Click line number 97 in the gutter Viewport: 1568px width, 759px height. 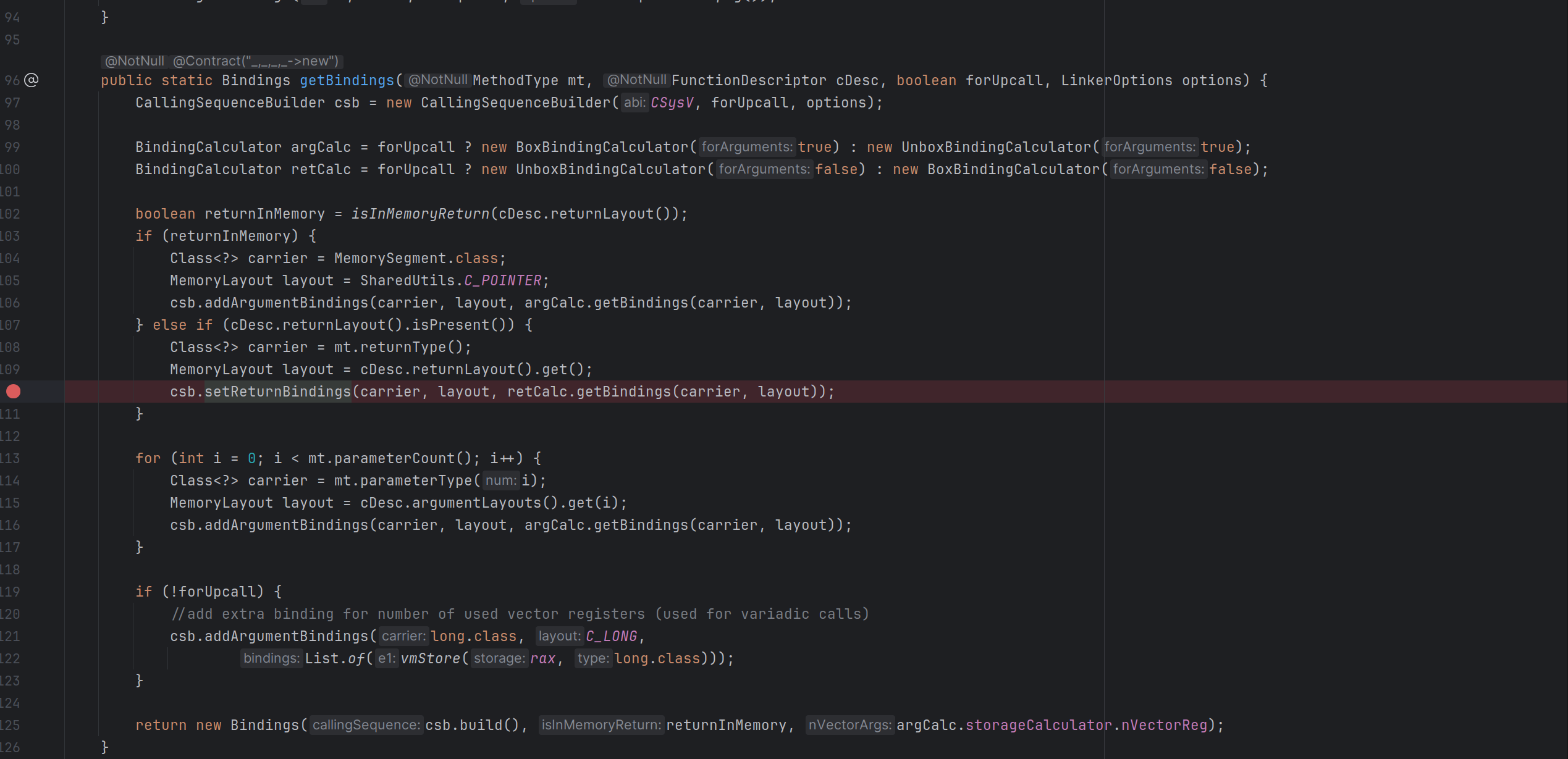click(12, 103)
